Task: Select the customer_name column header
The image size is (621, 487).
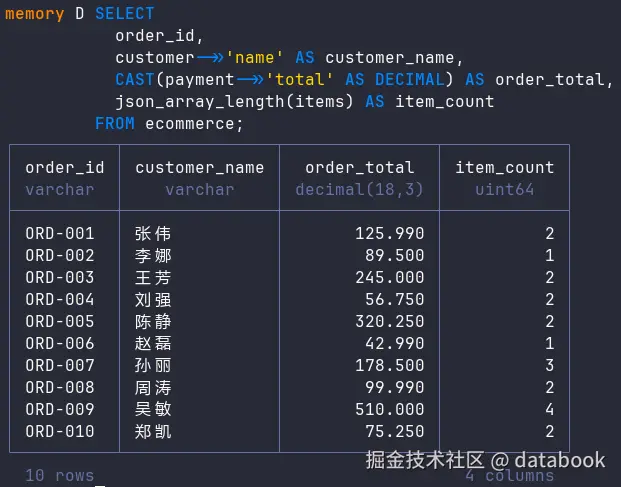Action: coord(200,168)
